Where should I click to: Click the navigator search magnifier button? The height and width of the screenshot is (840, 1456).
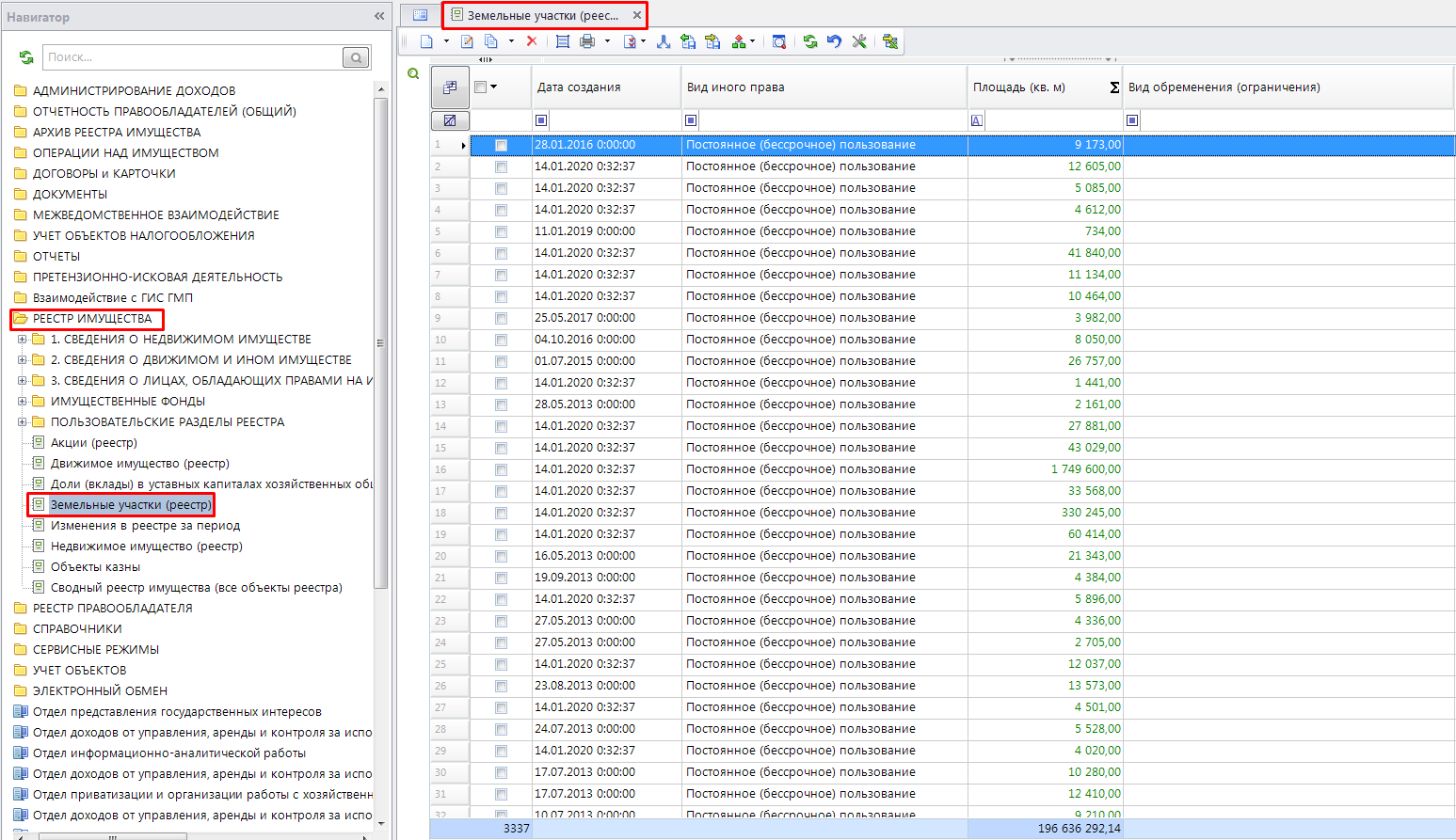pos(356,57)
